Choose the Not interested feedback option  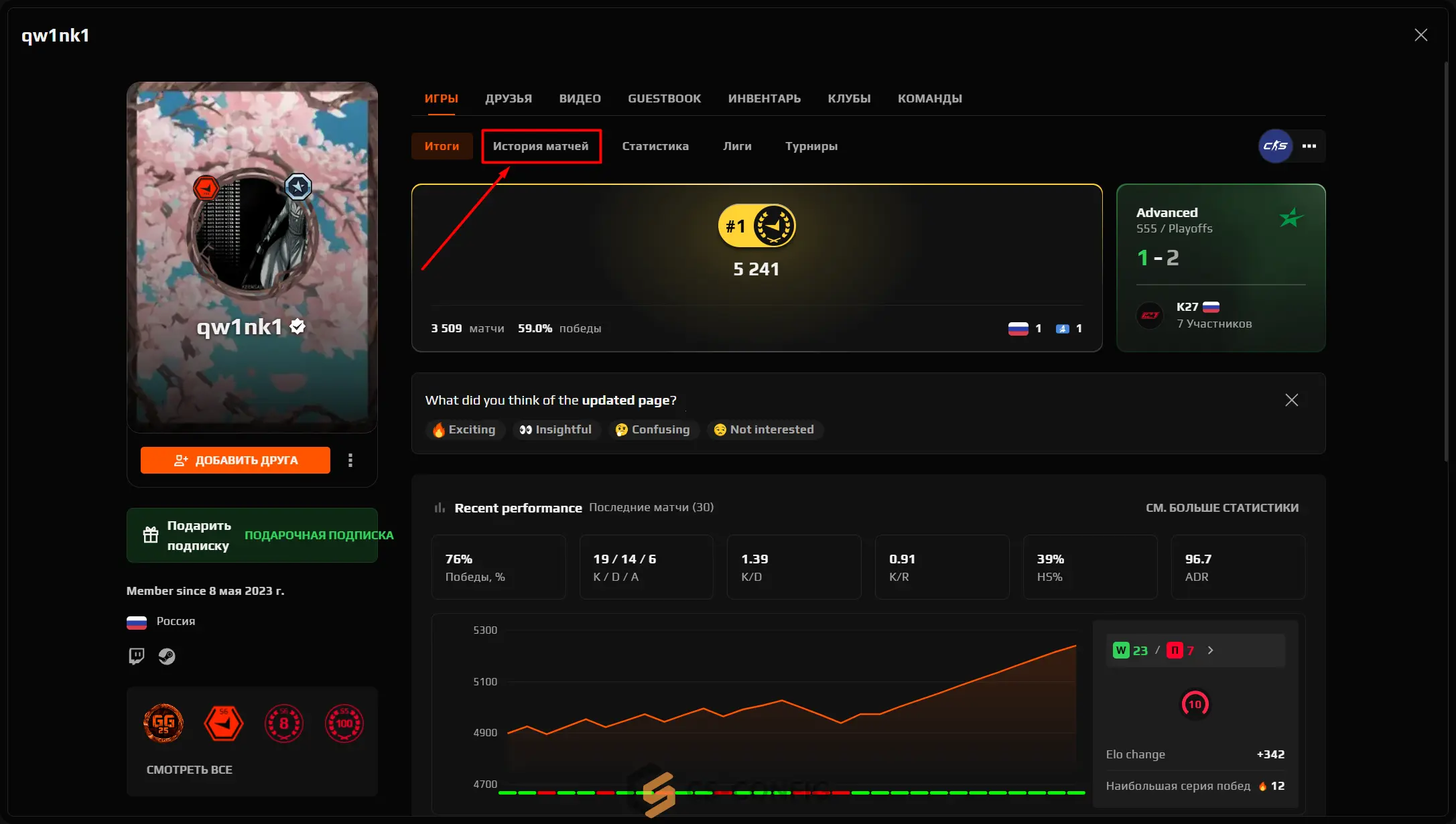pos(764,430)
